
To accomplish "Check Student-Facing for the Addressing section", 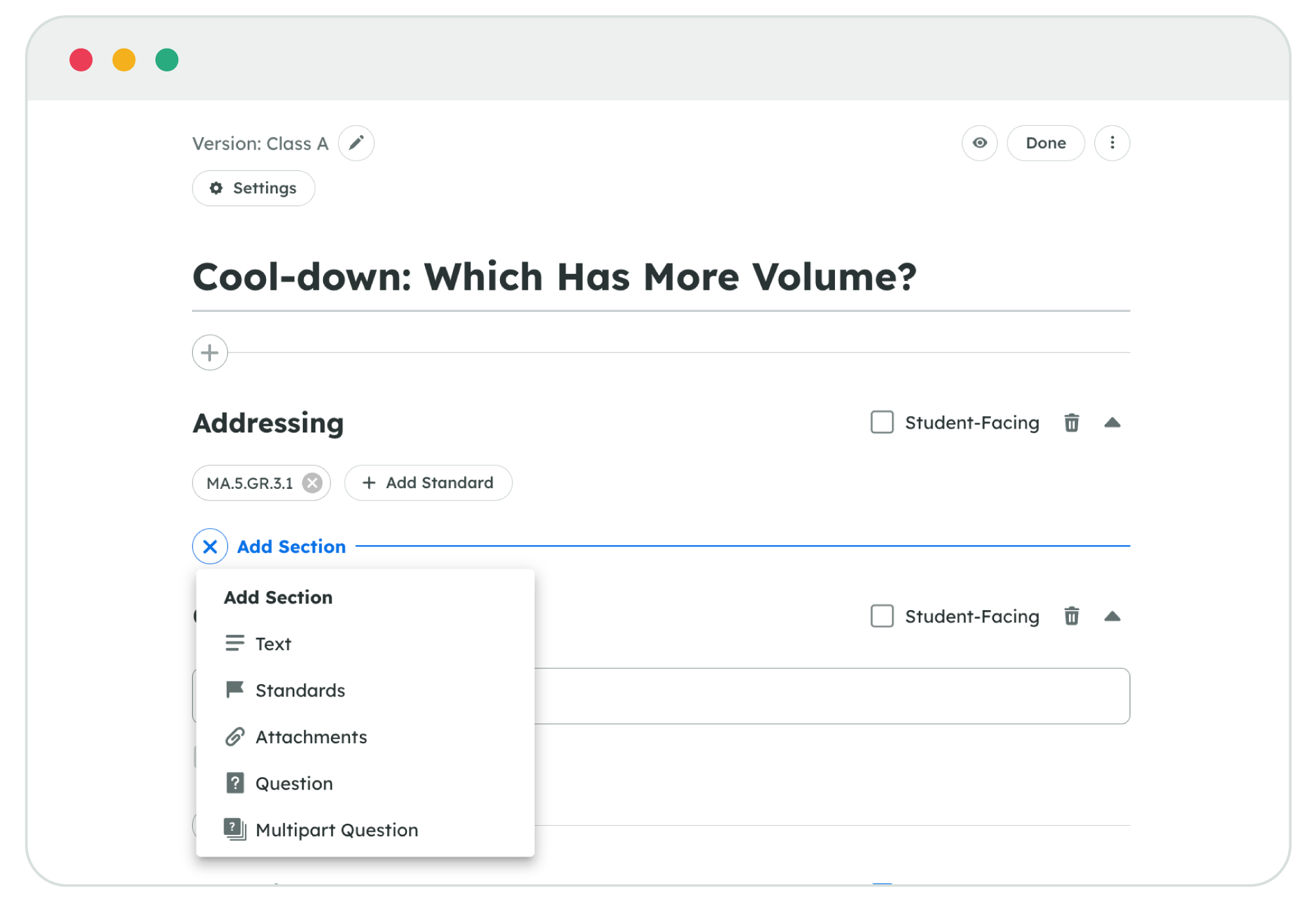I will tap(881, 423).
